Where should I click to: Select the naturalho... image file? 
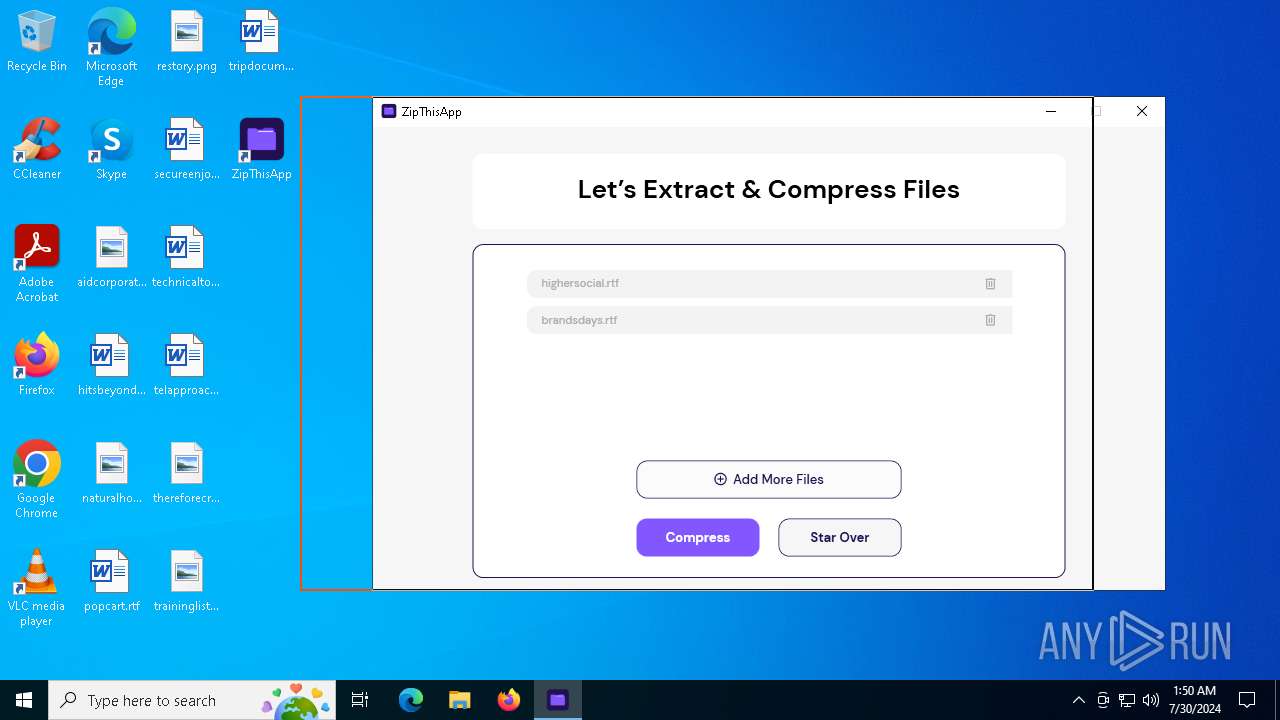(x=111, y=474)
